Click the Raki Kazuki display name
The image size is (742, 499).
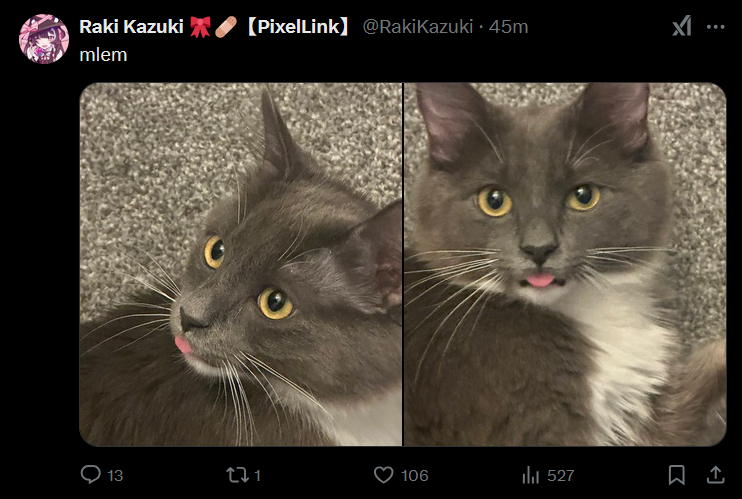tap(132, 27)
